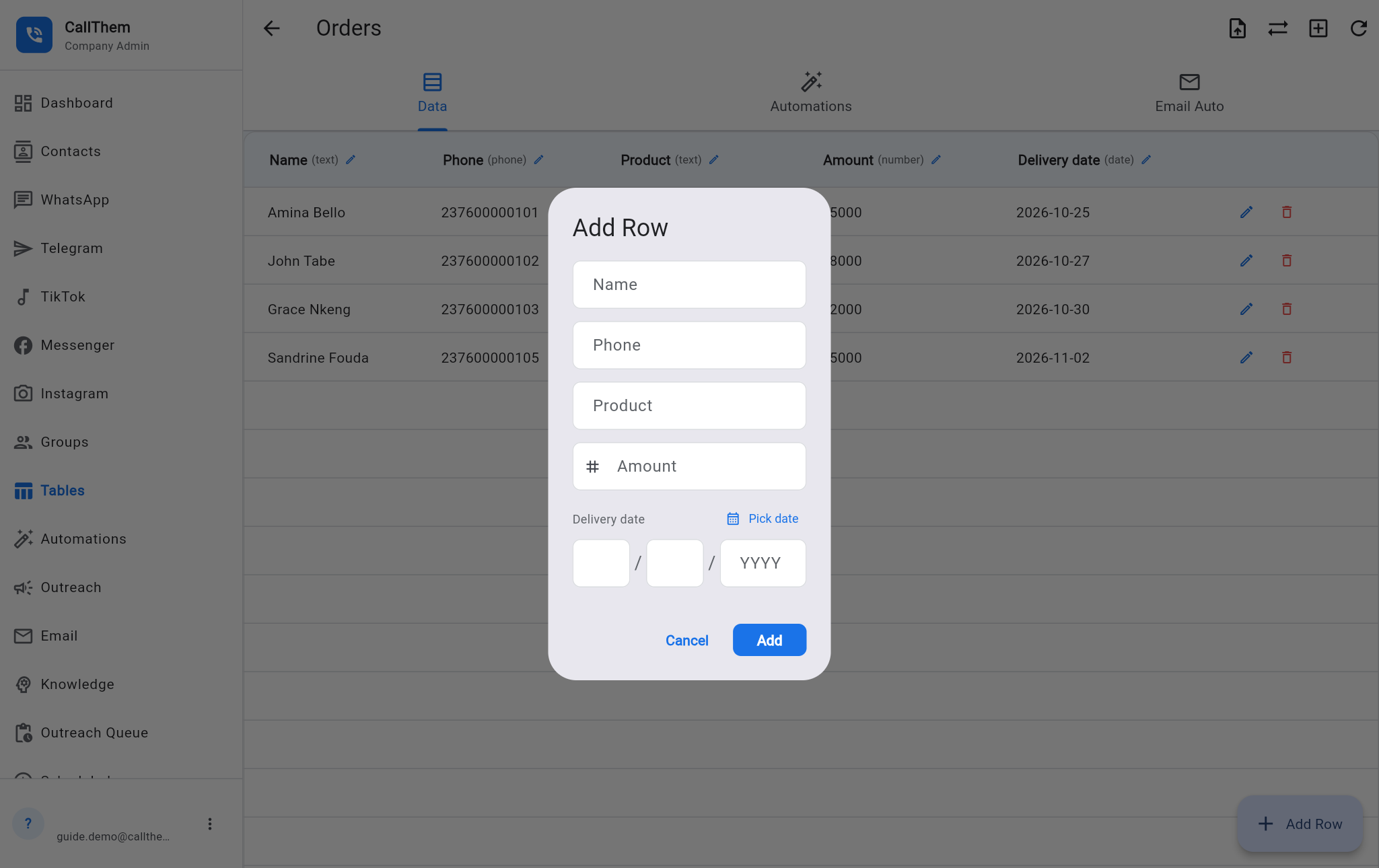Viewport: 1379px width, 868px height.
Task: Delete the Sandrine Fouda row
Action: [x=1287, y=358]
